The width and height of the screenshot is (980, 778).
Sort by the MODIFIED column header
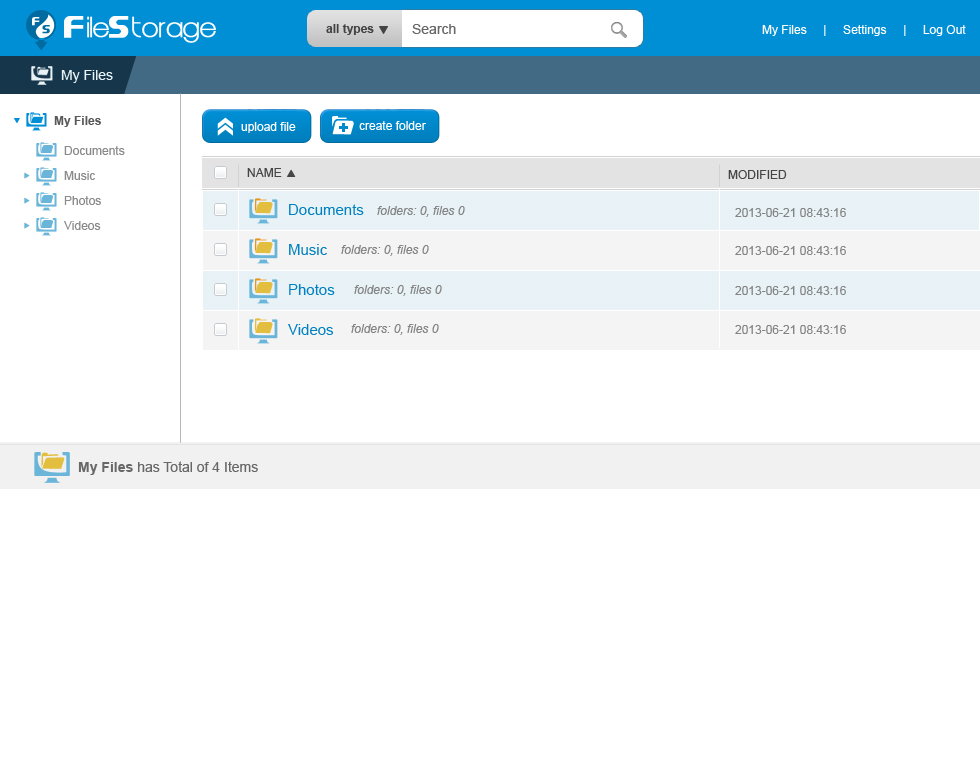757,175
